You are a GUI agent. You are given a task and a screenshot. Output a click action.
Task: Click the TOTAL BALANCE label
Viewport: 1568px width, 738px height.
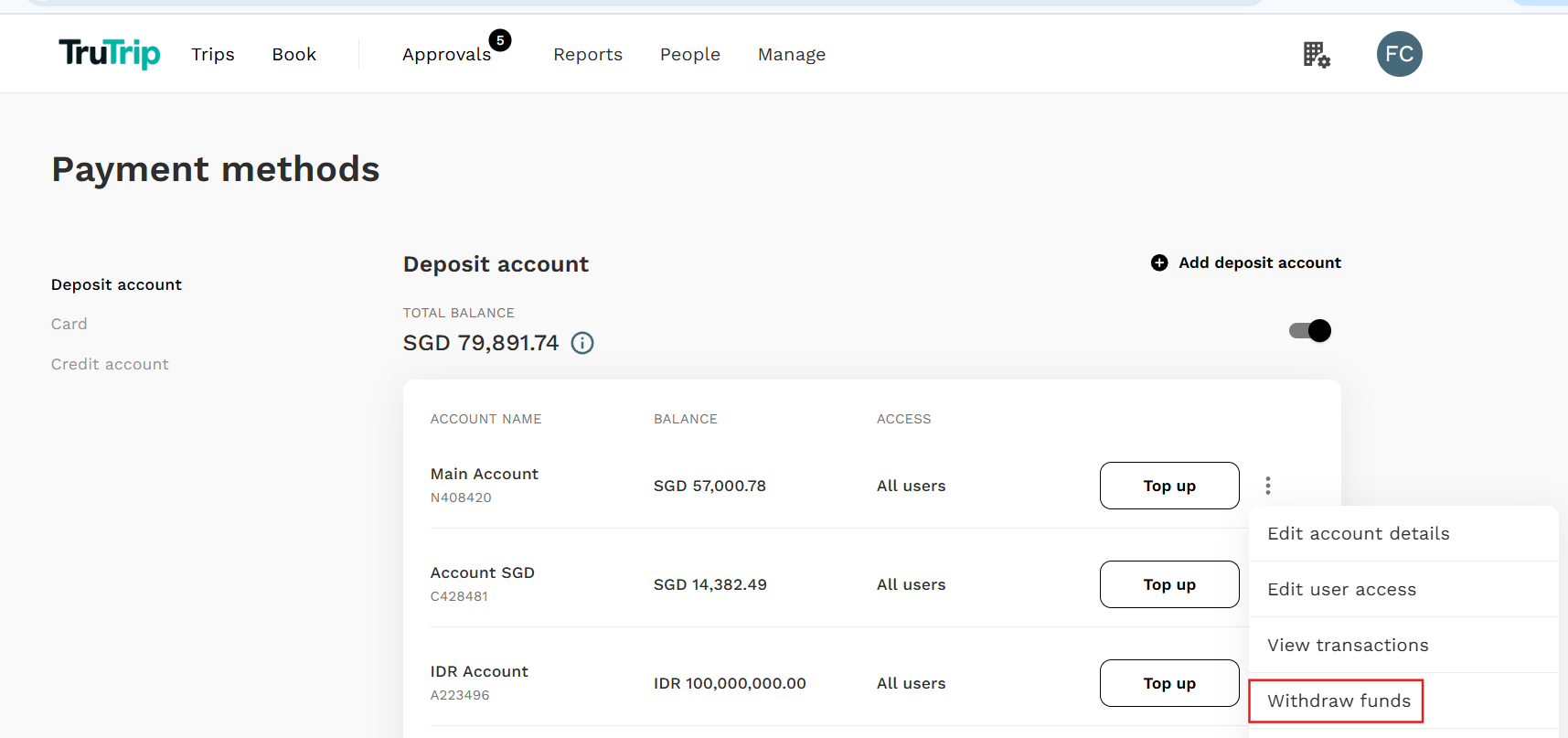click(x=459, y=313)
